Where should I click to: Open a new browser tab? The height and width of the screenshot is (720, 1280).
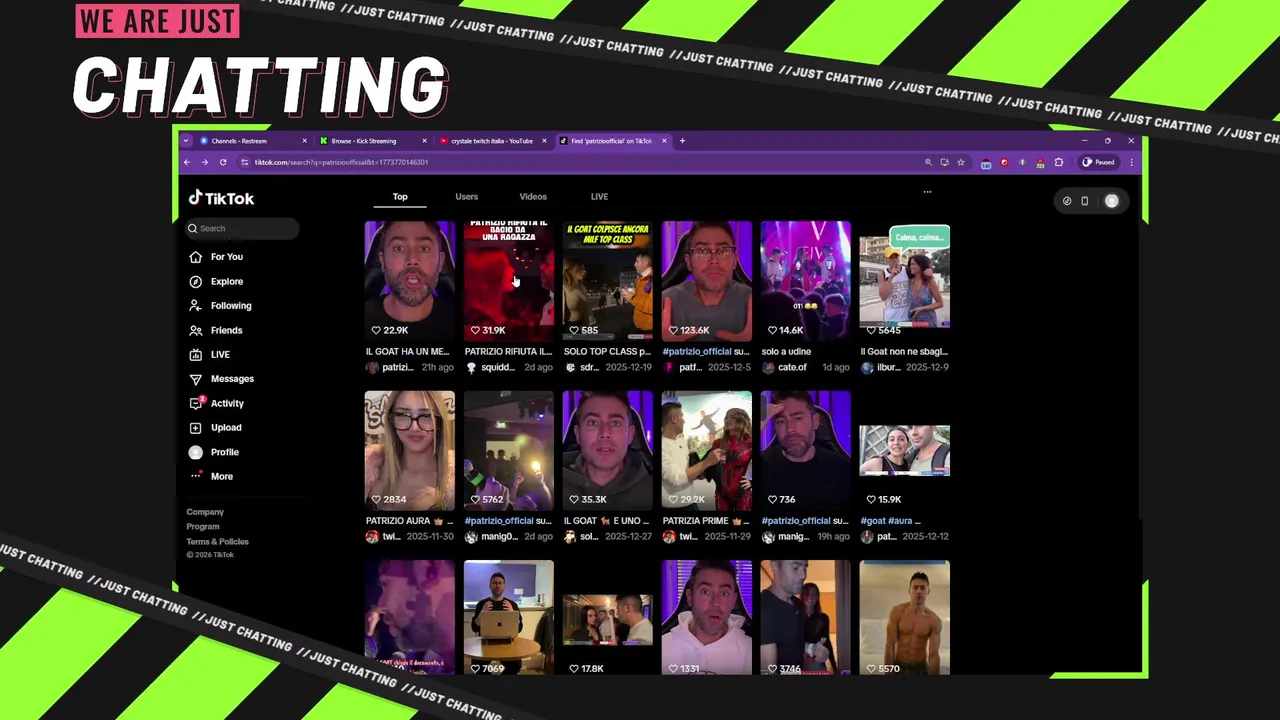point(682,141)
